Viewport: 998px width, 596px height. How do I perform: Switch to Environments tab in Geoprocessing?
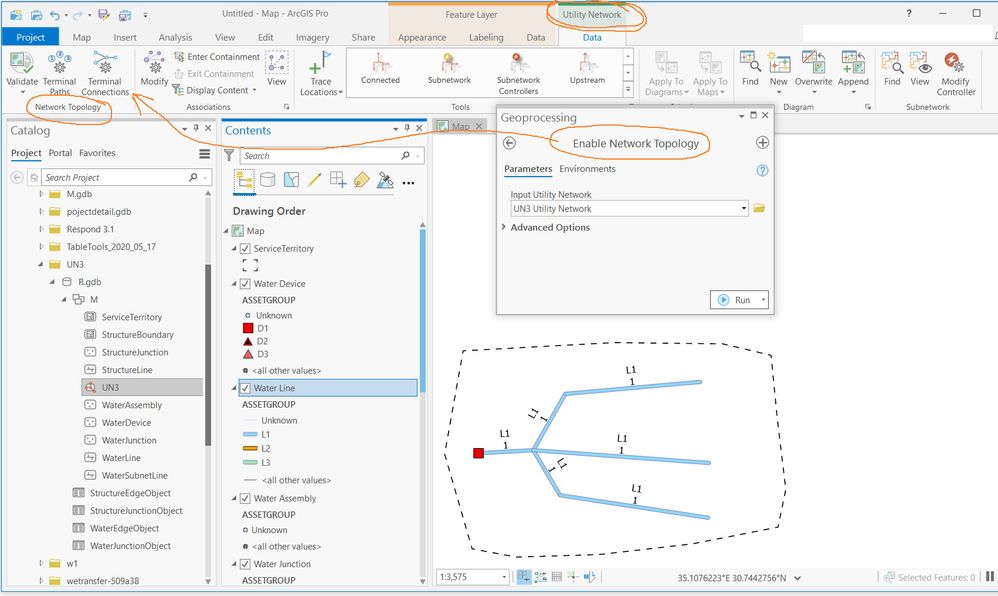coord(587,169)
